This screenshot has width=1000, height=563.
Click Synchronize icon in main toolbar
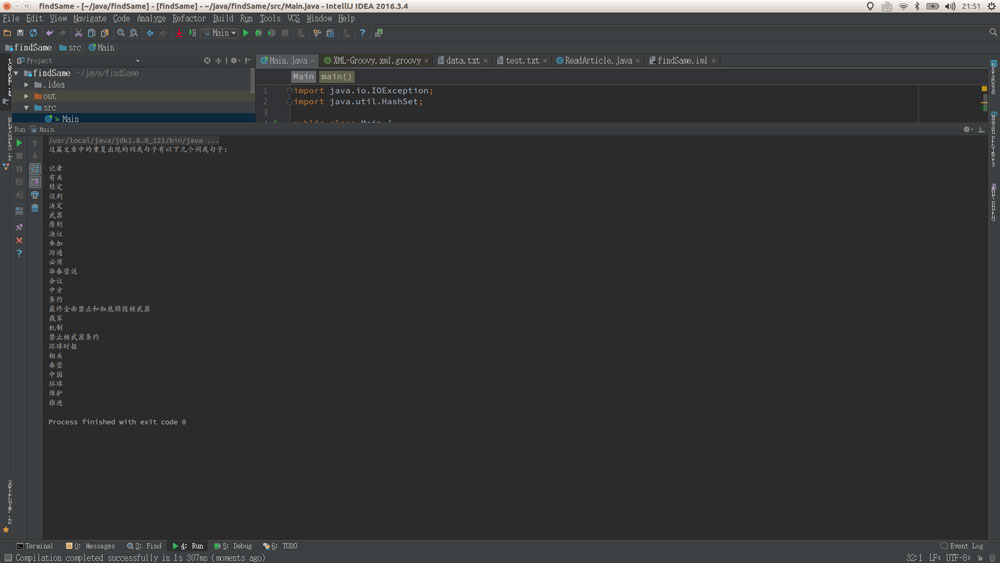pyautogui.click(x=33, y=33)
